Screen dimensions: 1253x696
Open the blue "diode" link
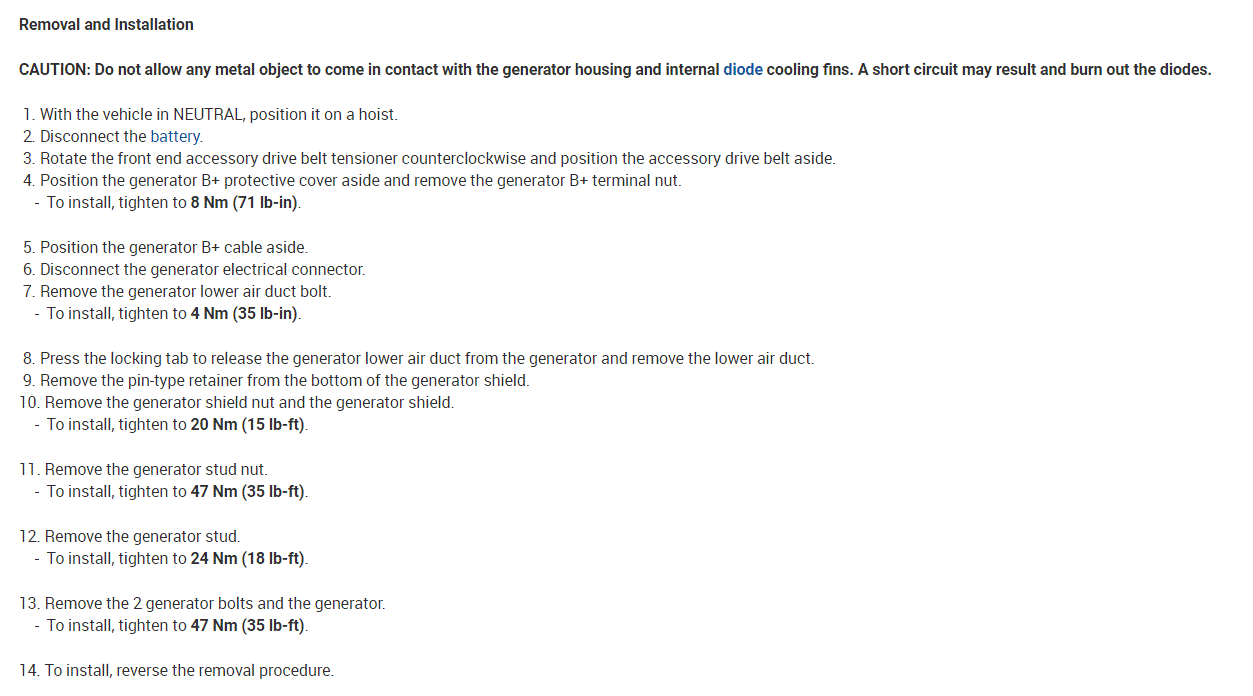tap(742, 70)
